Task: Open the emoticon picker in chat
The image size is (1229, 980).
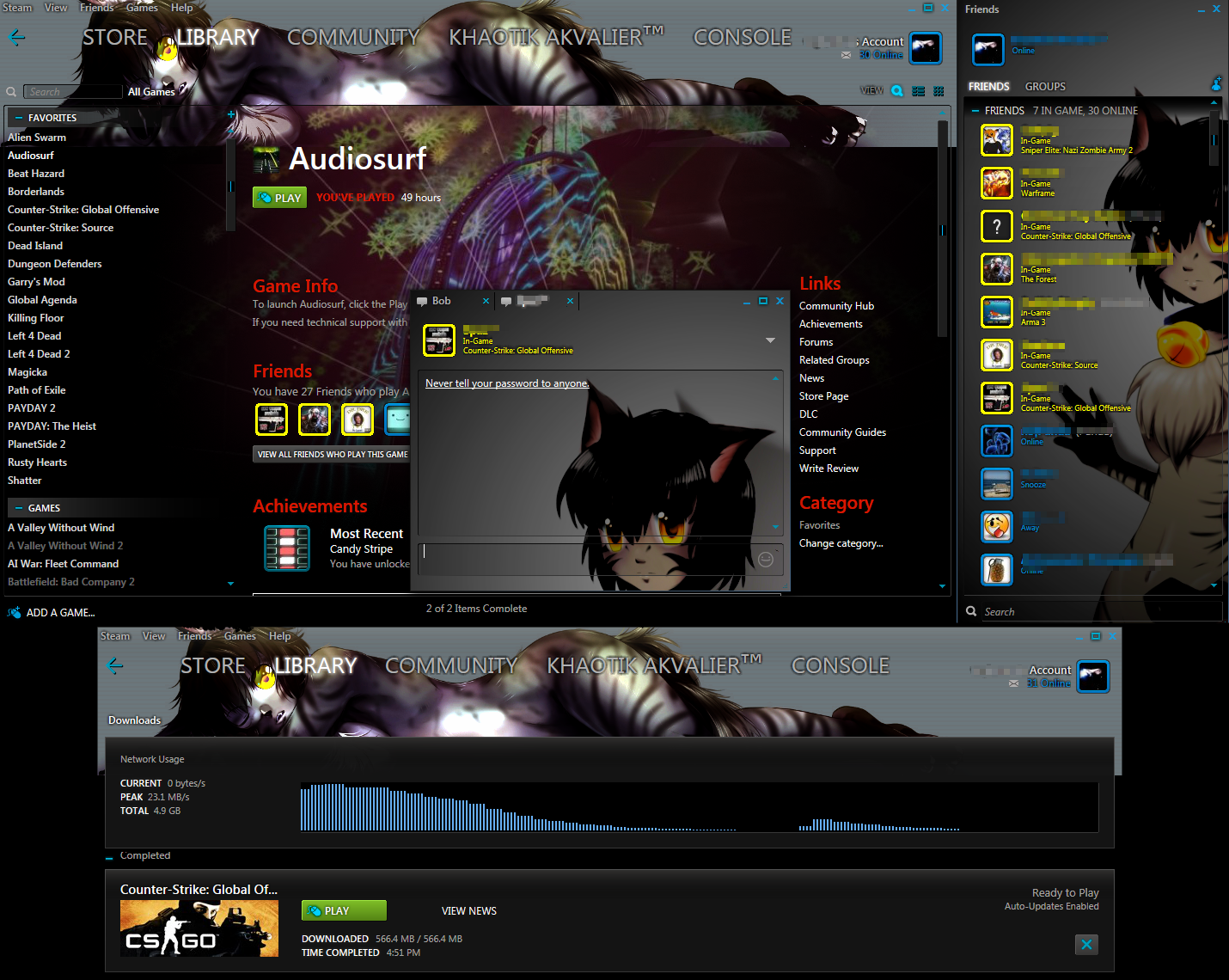Action: point(766,560)
